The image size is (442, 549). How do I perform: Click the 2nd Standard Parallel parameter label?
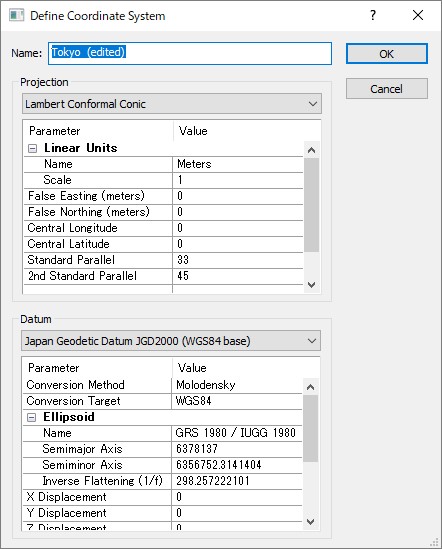point(83,276)
